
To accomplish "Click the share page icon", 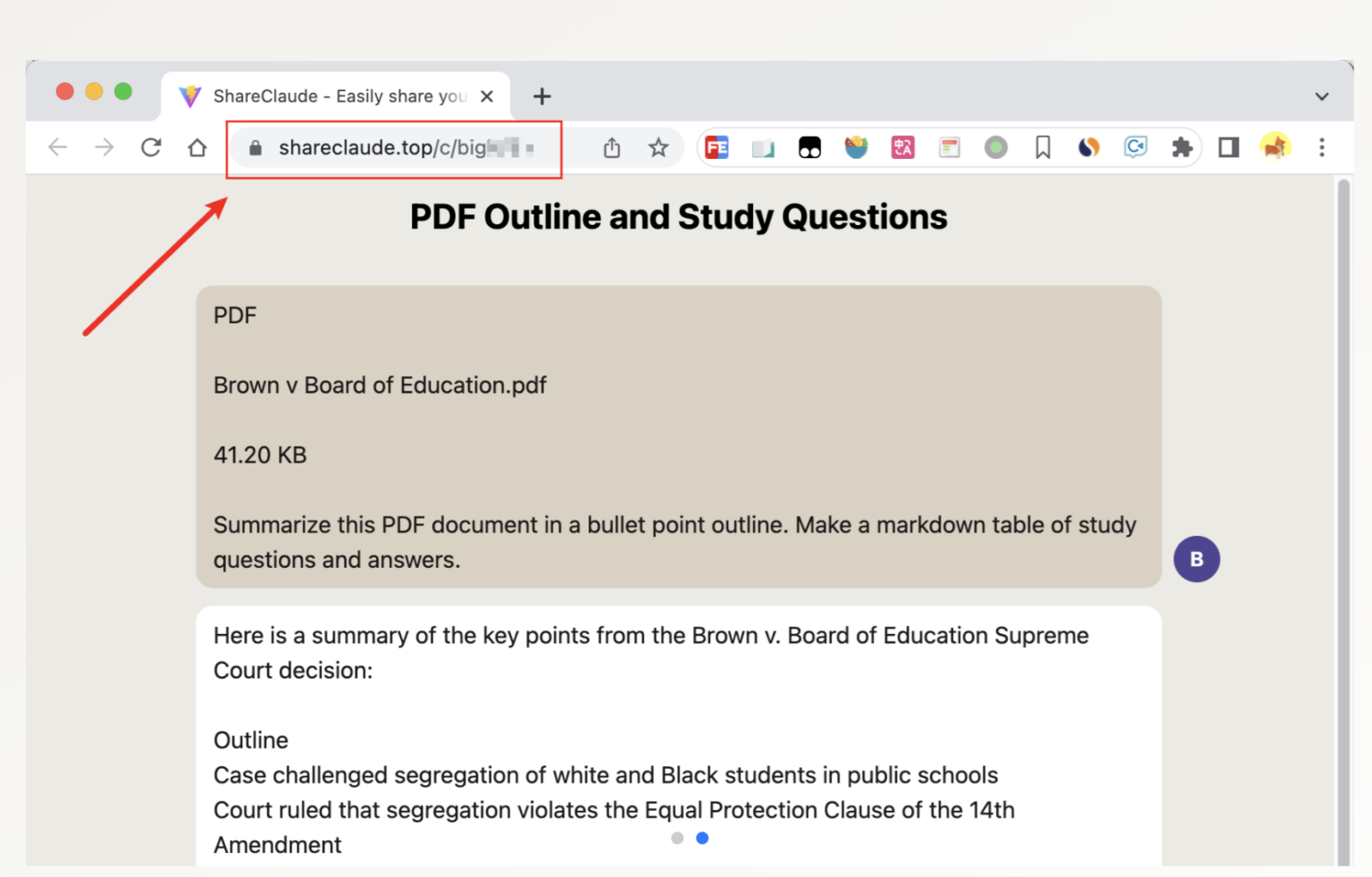I will tap(612, 147).
